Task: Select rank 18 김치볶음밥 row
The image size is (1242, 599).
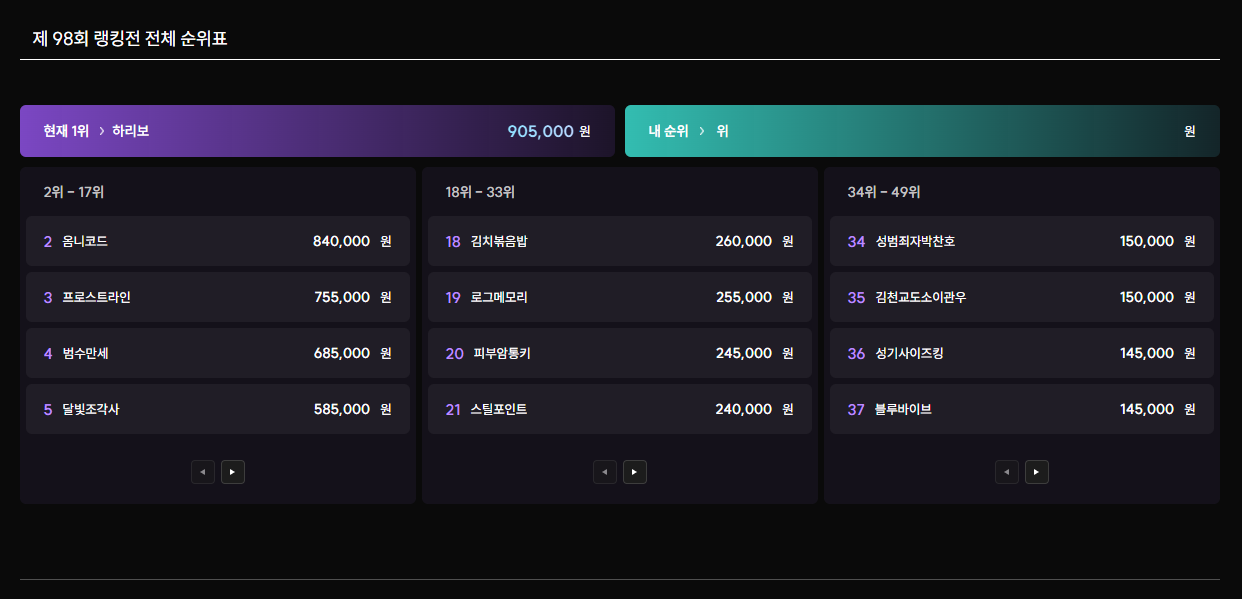Action: (x=620, y=241)
